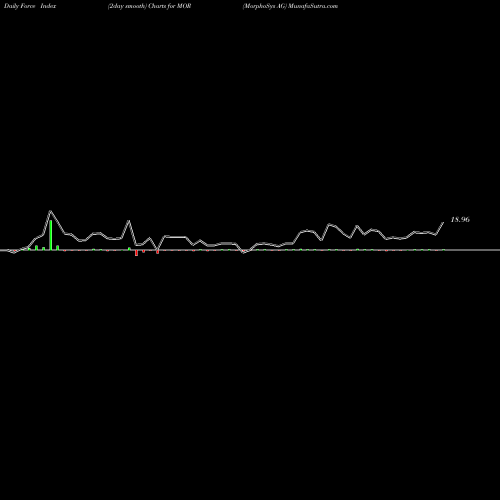Click the tallest green force index bar
500x500 pixels.
click(51, 235)
